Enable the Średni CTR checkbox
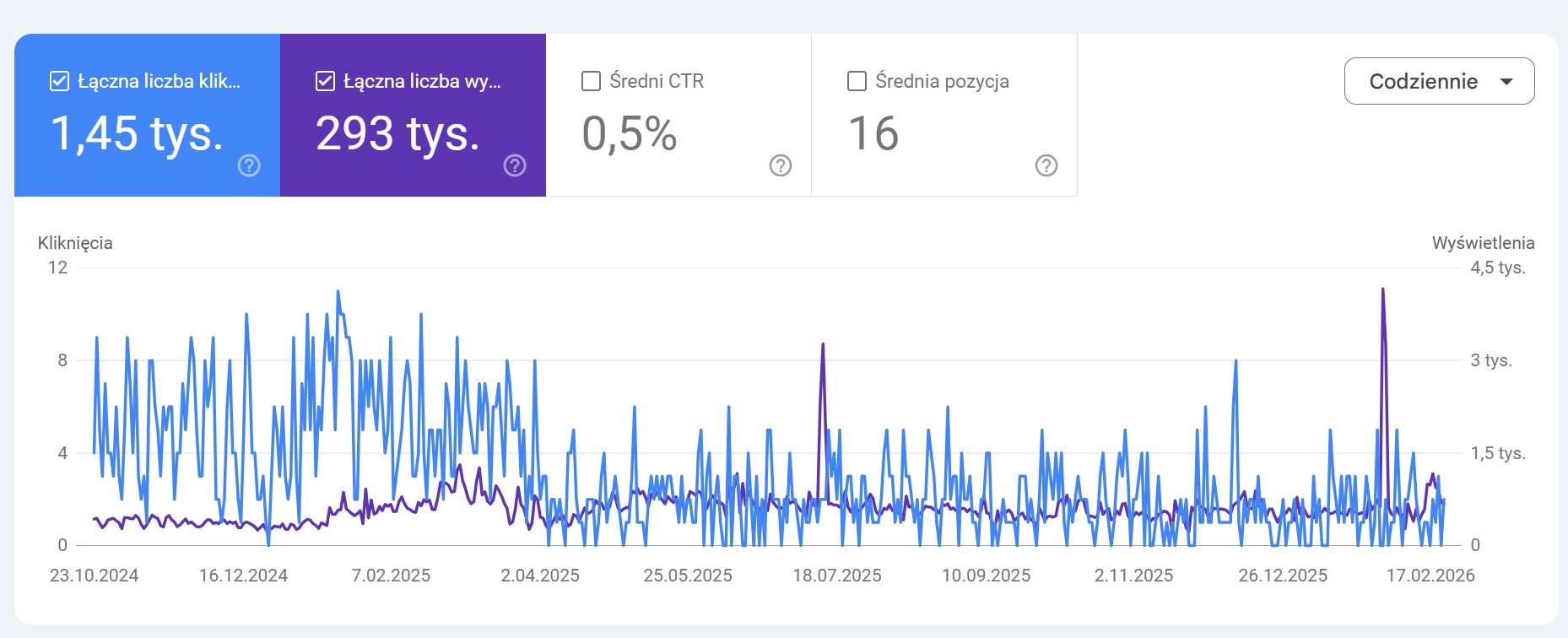The image size is (1568, 638). (592, 81)
